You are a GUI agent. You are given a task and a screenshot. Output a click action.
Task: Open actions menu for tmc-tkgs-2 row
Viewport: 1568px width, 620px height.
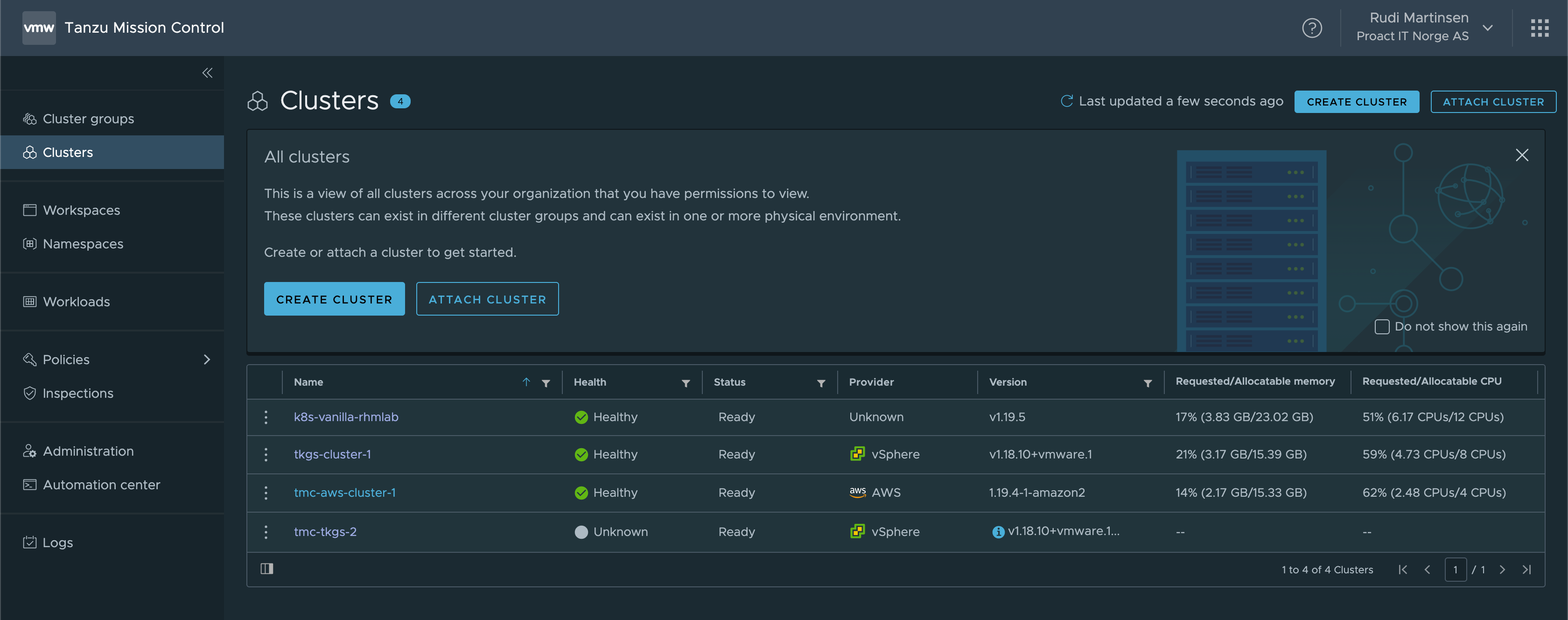(266, 532)
